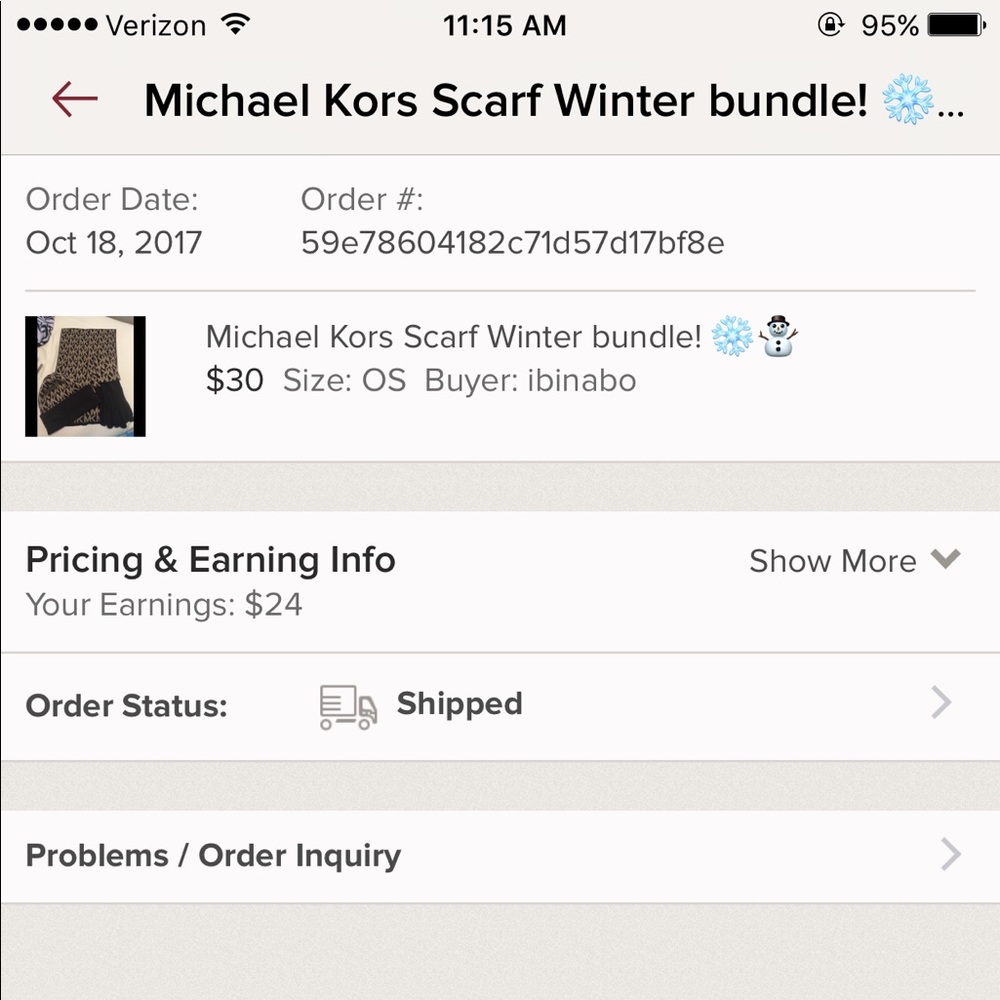Tap the back arrow to return
The height and width of the screenshot is (1000, 1000).
[x=71, y=100]
